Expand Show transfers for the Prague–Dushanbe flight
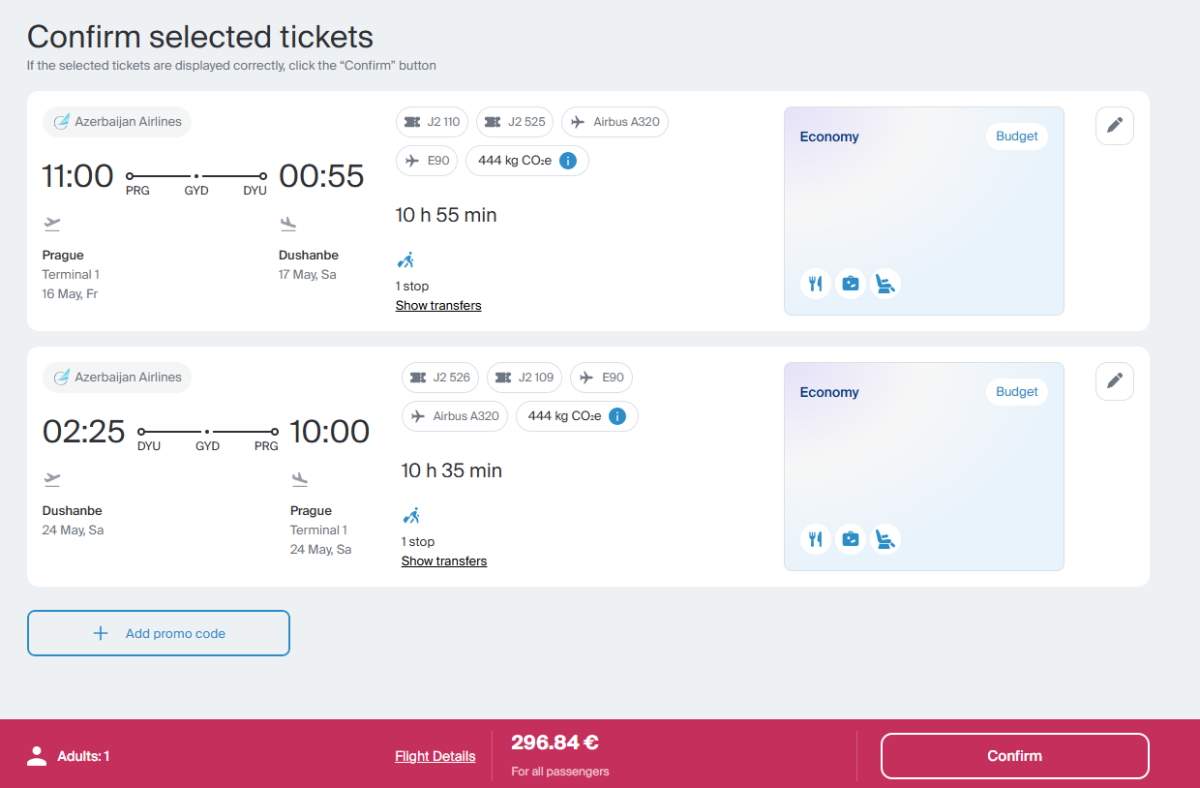1200x788 pixels. coord(438,306)
